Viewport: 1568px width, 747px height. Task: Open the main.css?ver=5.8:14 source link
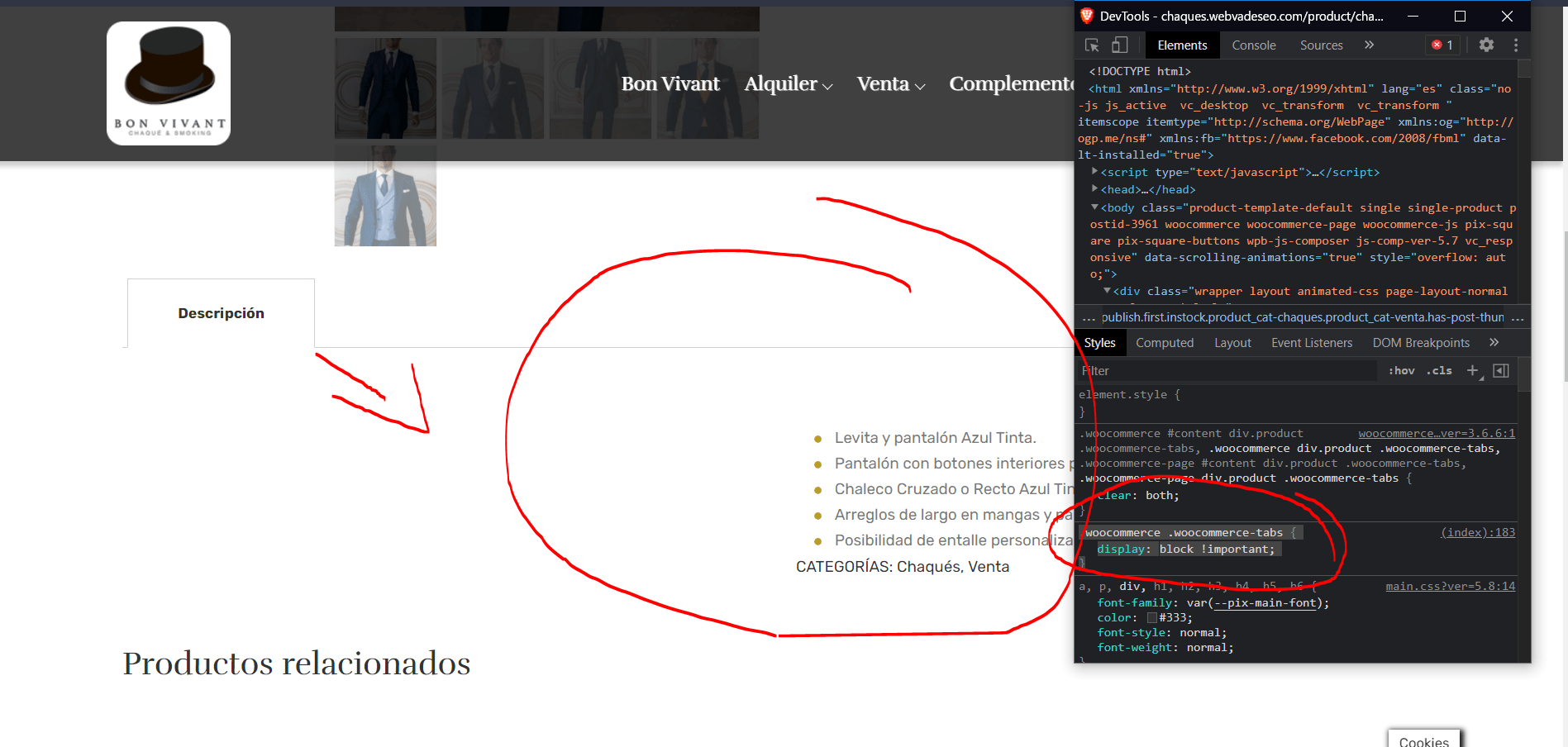pos(1451,586)
